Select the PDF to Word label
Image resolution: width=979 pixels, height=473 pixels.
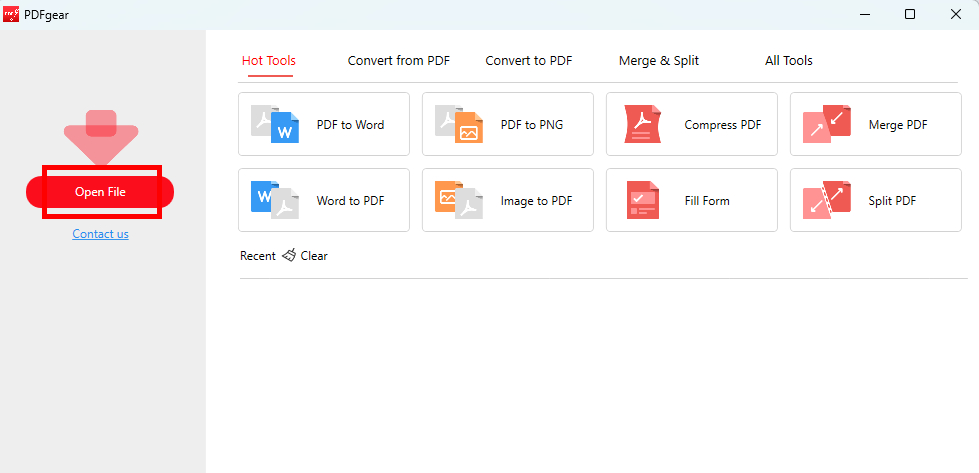coord(350,125)
